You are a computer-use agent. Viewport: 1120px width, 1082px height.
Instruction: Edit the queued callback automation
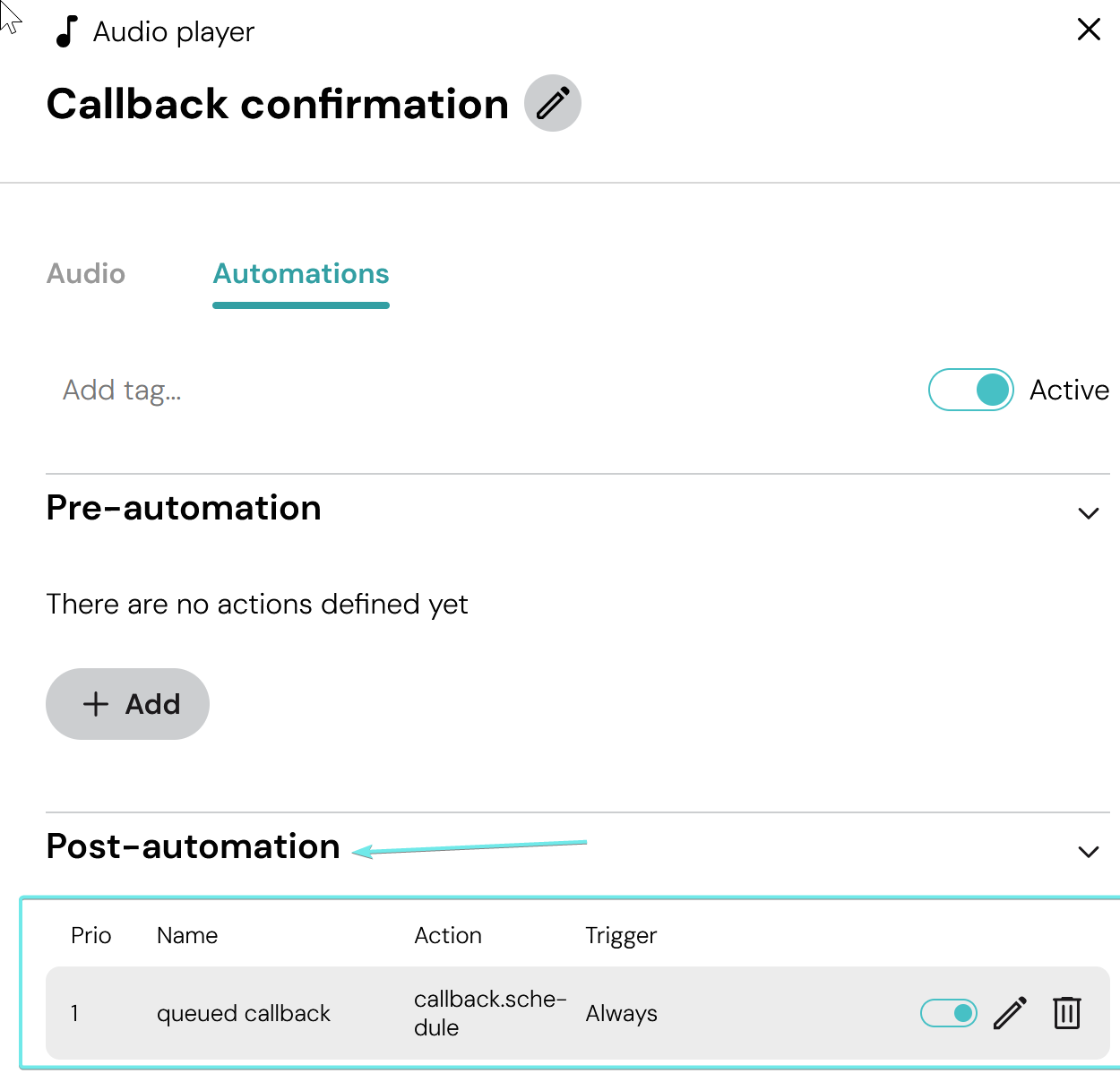1010,1013
